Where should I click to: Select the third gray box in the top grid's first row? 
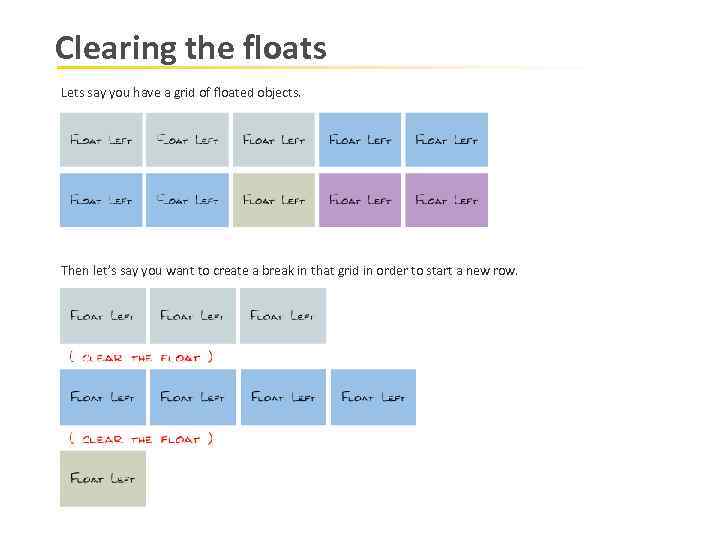pyautogui.click(x=273, y=140)
